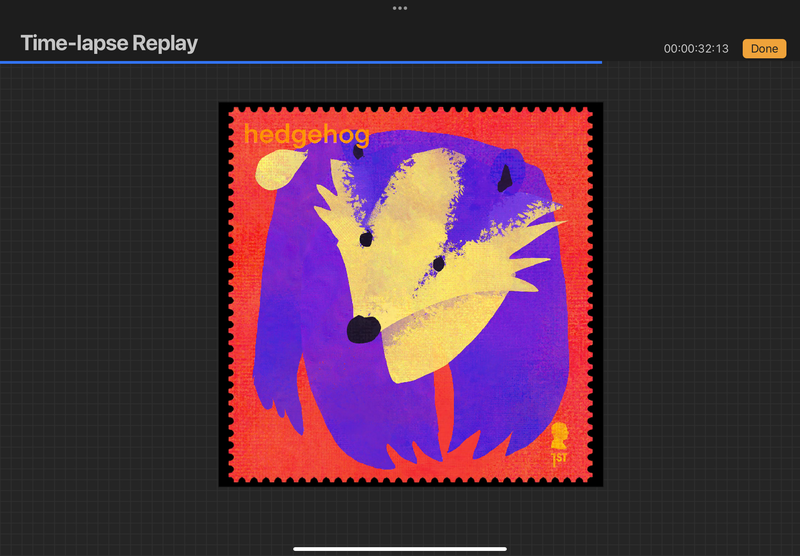The width and height of the screenshot is (800, 556).
Task: Click the hedgehog's black nose
Action: tap(361, 328)
